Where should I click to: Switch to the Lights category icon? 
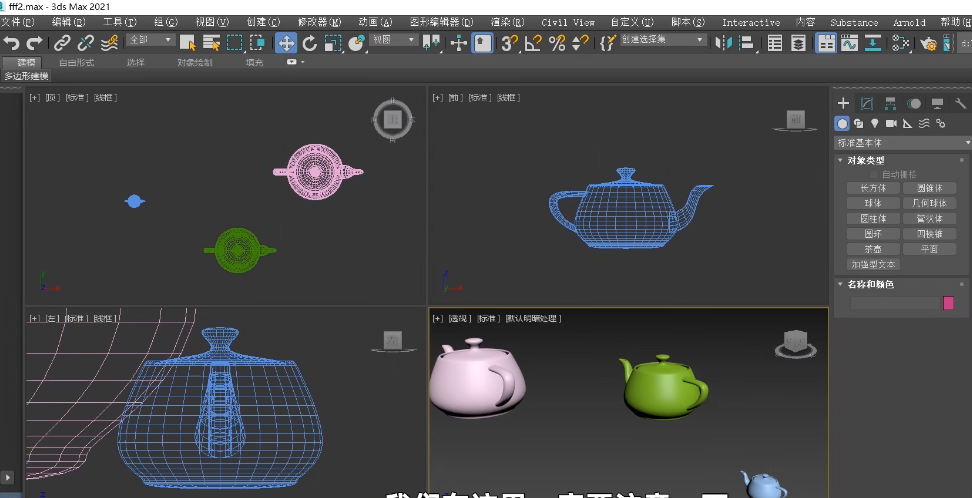(x=874, y=123)
